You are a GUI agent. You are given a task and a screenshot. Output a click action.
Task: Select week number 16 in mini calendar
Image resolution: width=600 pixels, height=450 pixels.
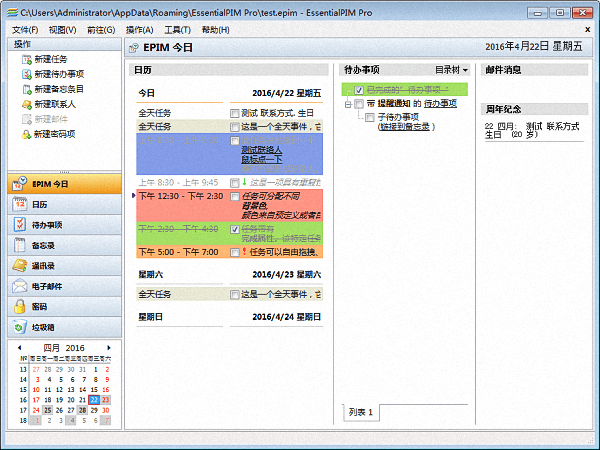pos(23,400)
